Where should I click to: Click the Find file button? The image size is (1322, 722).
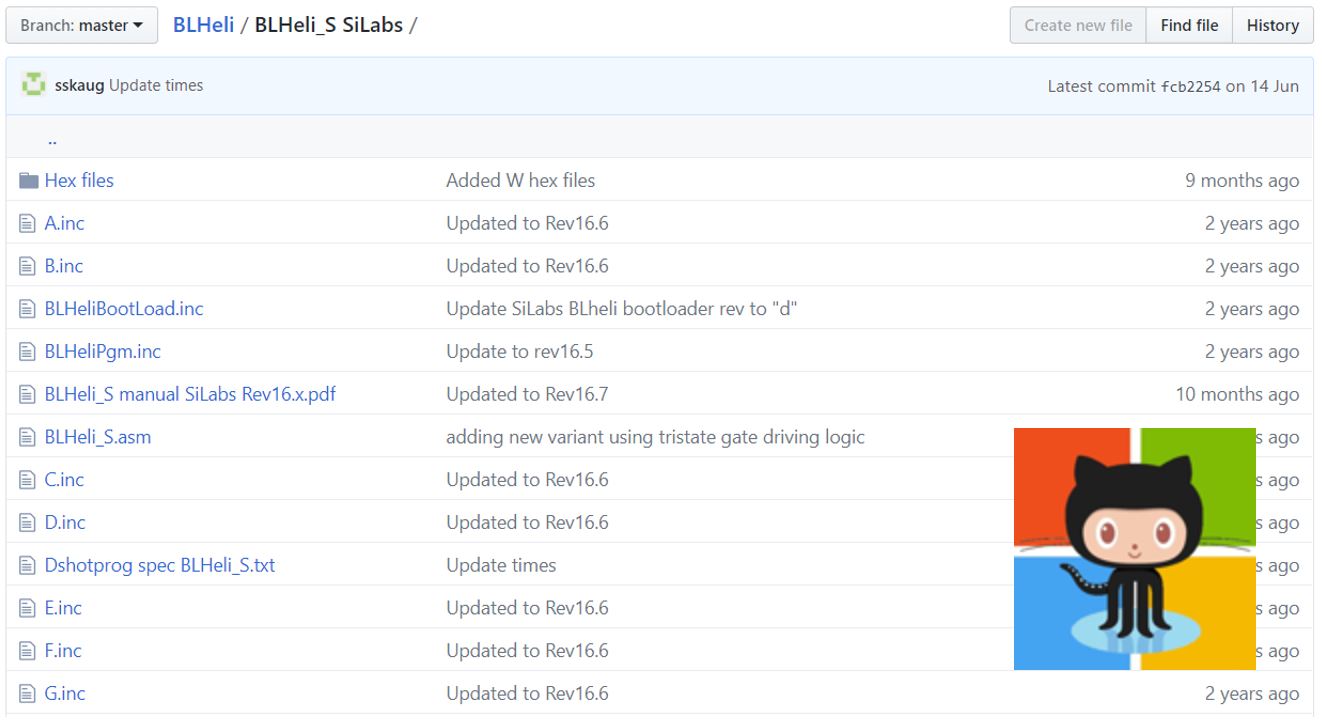(1189, 25)
